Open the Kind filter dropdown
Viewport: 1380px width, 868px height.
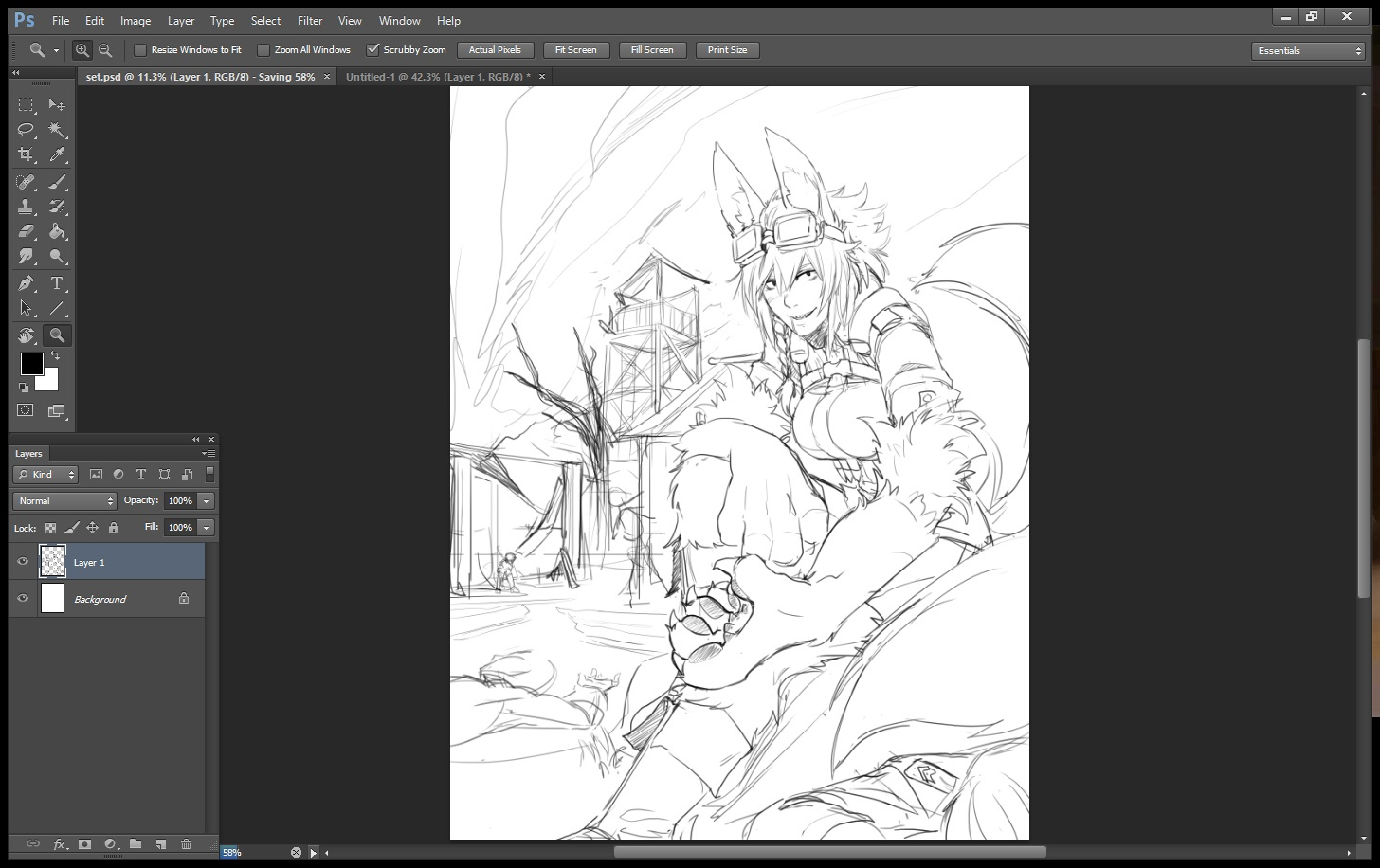coord(45,475)
